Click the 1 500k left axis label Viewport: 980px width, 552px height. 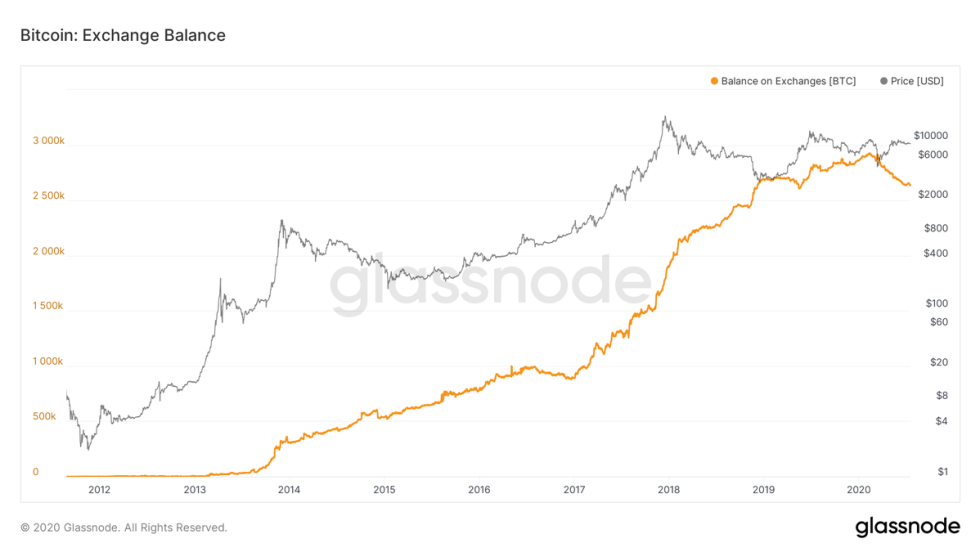click(x=48, y=306)
